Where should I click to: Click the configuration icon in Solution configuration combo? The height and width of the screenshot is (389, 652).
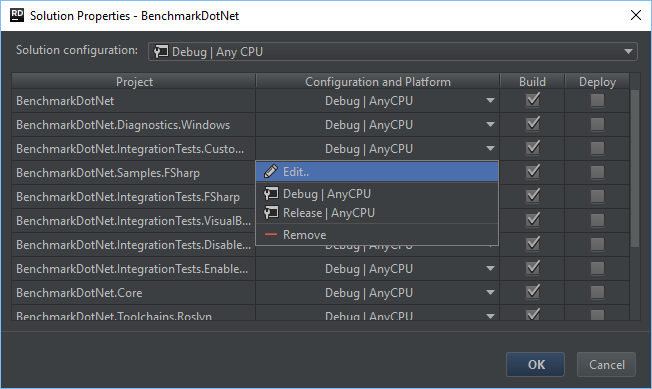pos(161,52)
